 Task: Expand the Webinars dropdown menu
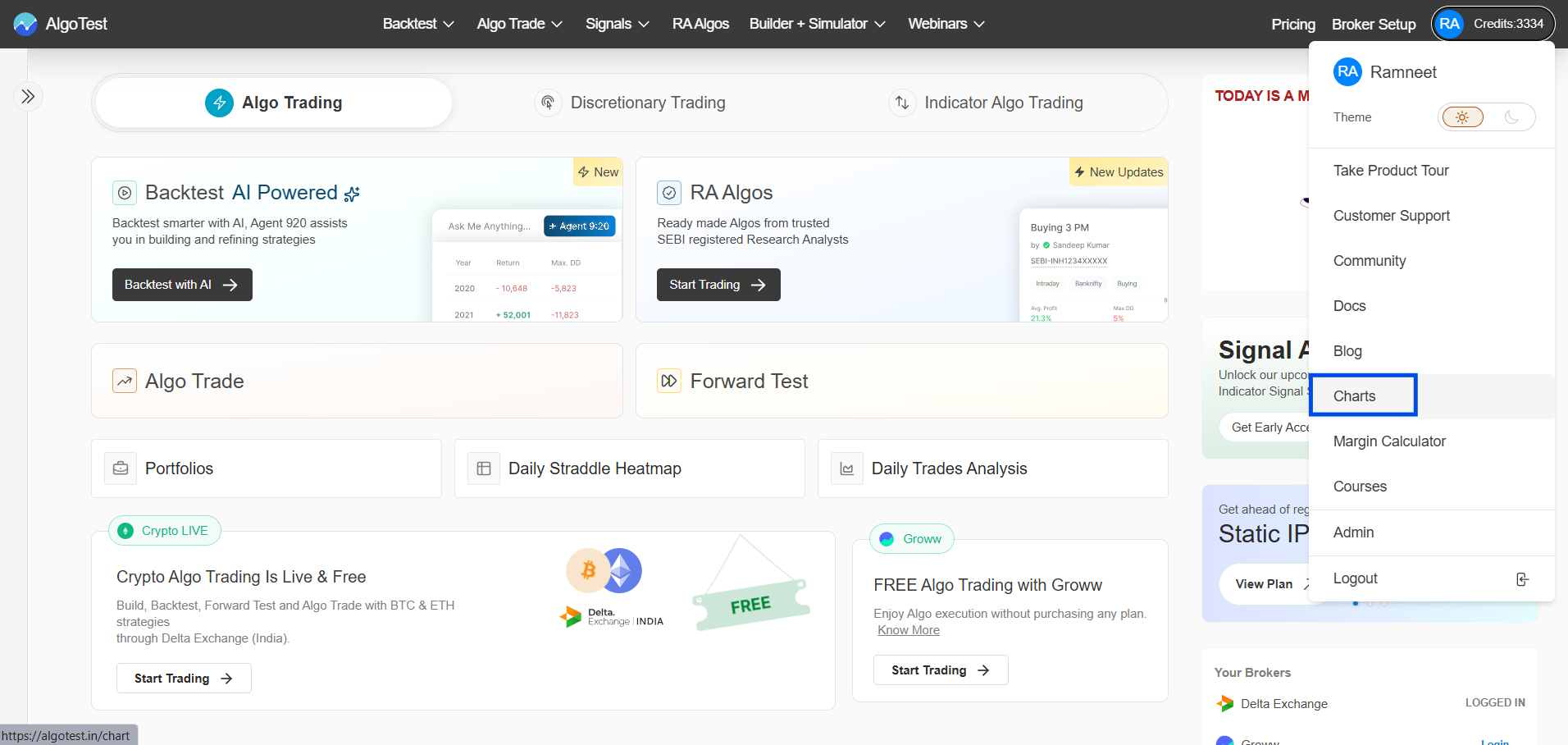946,24
